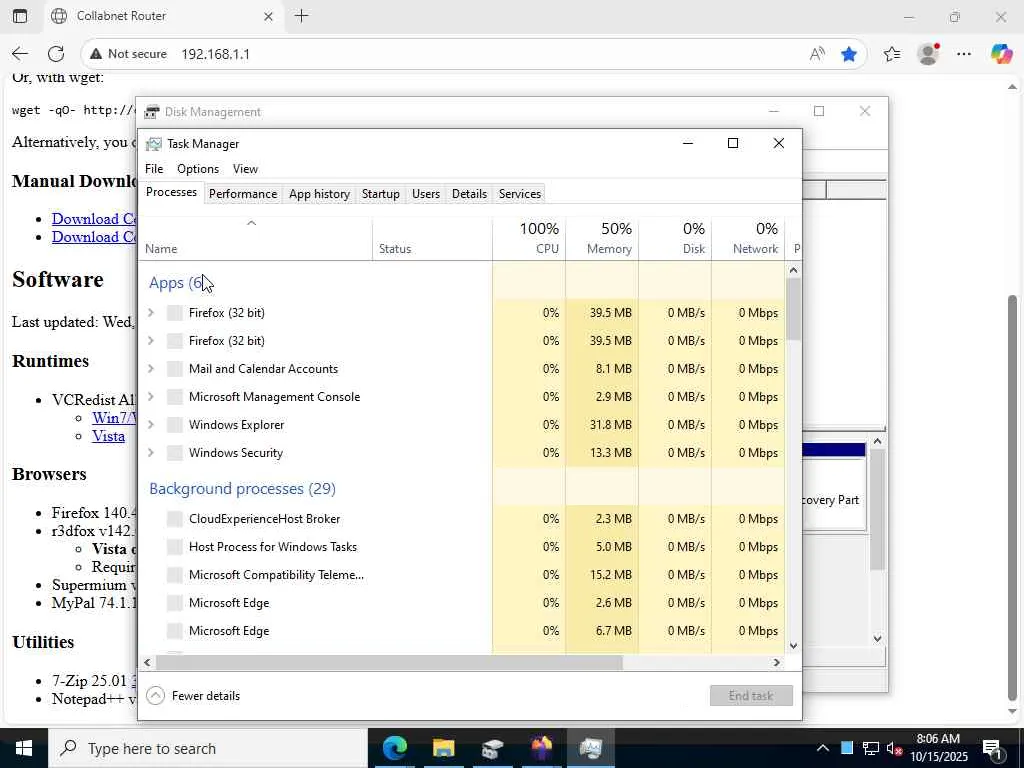Viewport: 1024px width, 768px height.
Task: Click the Edge tab actions icon
Action: (x=20, y=16)
